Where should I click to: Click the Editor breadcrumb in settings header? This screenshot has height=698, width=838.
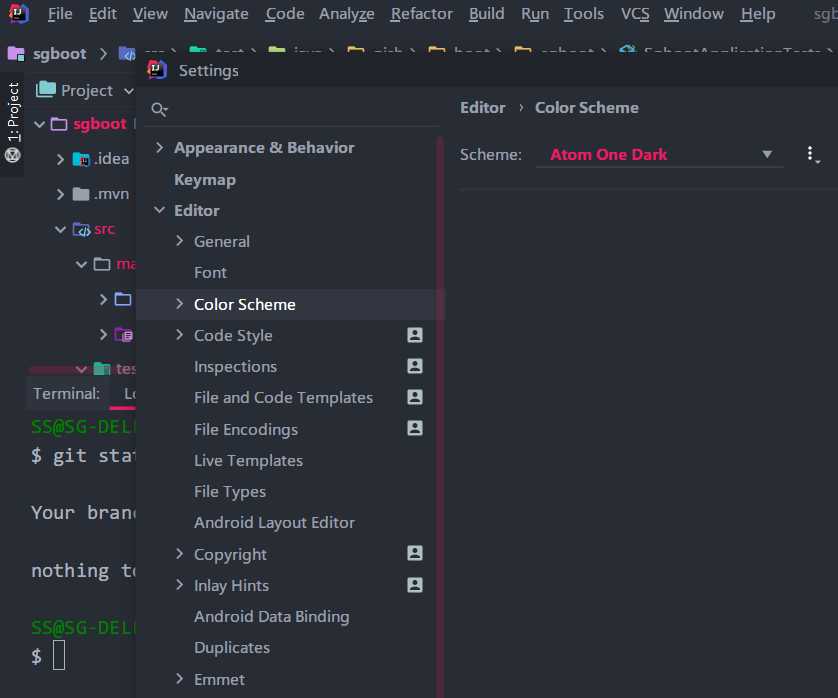483,108
